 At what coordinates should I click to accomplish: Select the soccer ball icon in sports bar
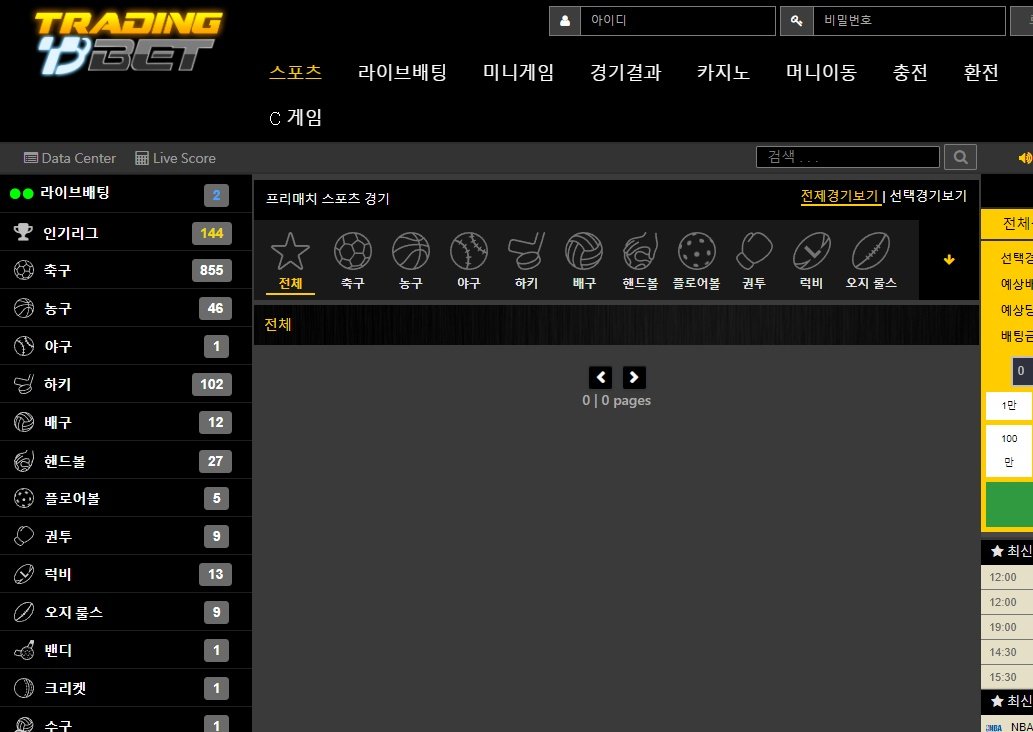[352, 251]
